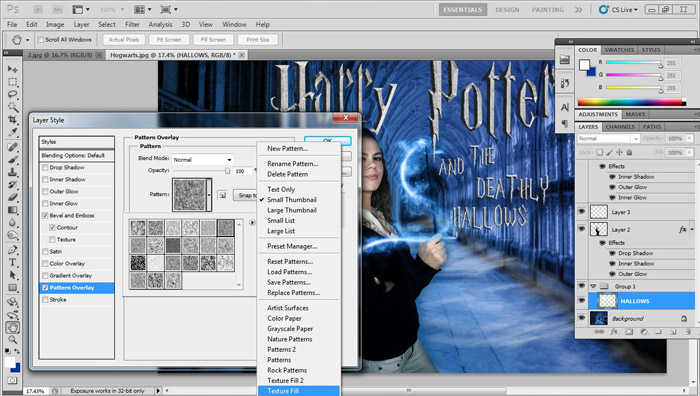Screen dimensions: 700x396
Task: Select the Crop tool
Action: (12, 119)
